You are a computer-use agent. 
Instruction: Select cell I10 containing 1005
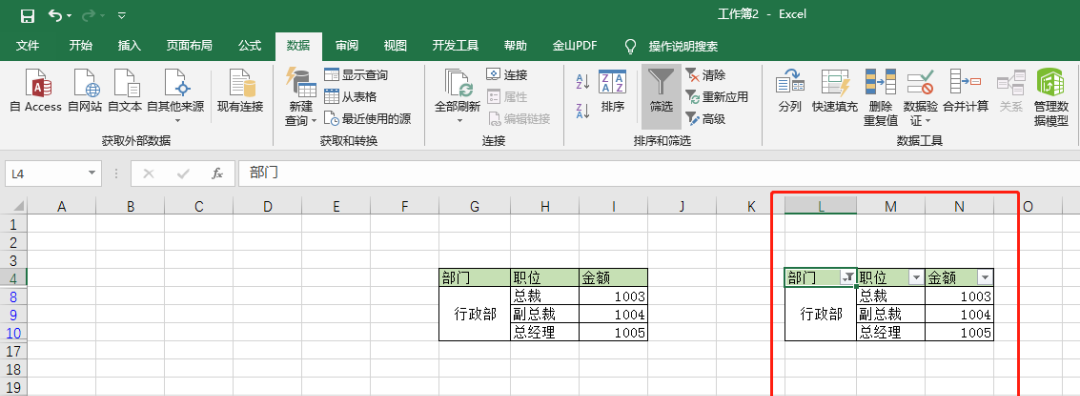pos(614,332)
